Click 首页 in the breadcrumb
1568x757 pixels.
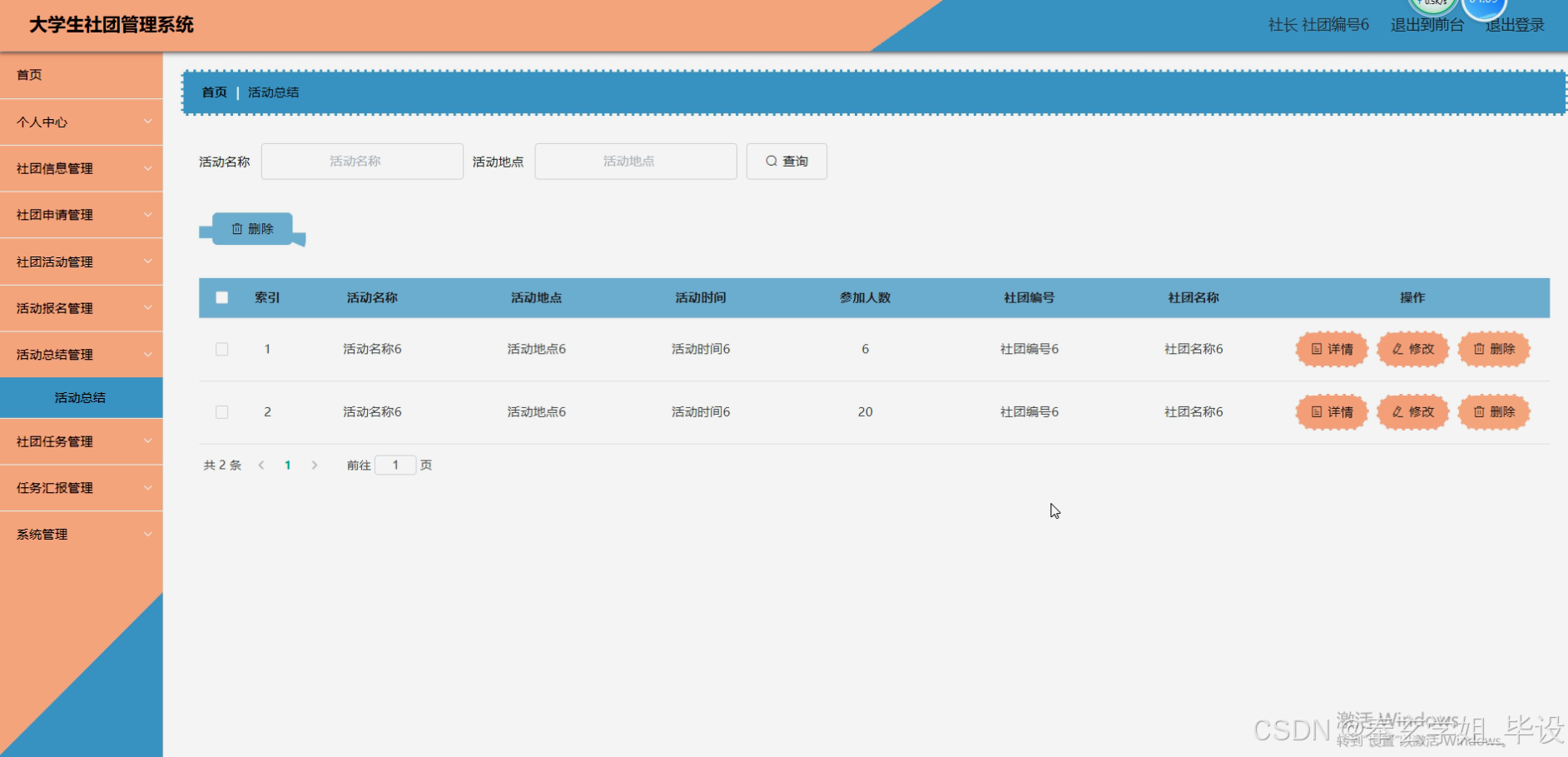214,92
